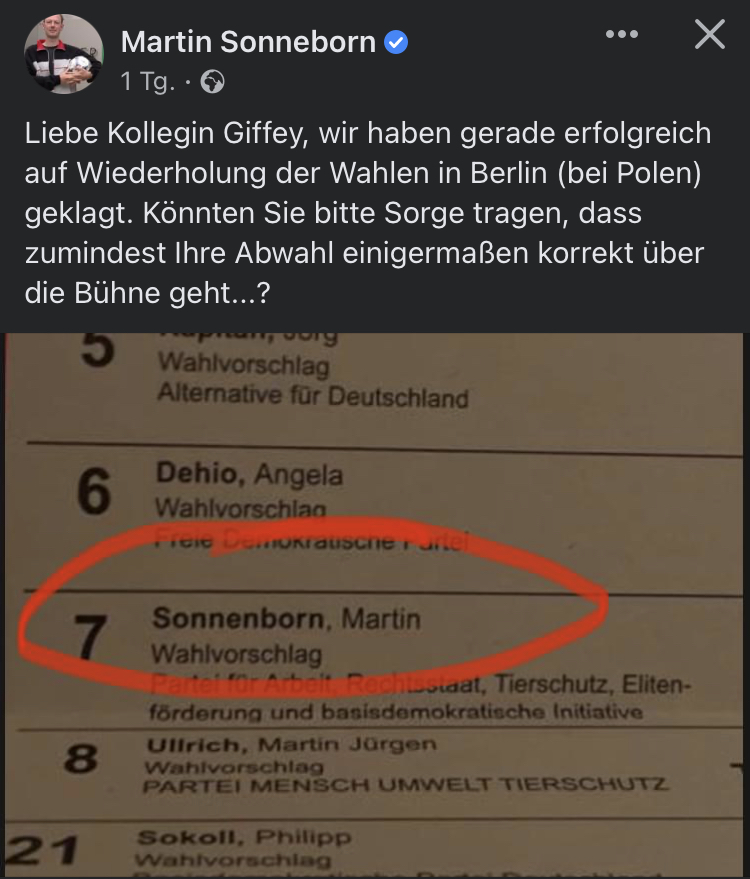Screen dimensions: 750x879
Task: Click the globe public audience icon
Action: click(212, 83)
